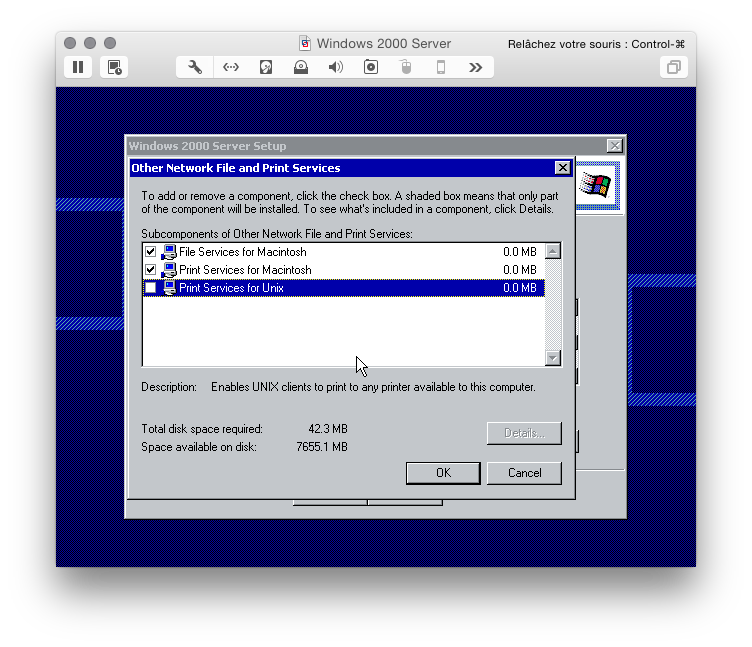752x647 pixels.
Task: Uncheck Print Services for Macintosh checkbox
Action: click(x=151, y=270)
